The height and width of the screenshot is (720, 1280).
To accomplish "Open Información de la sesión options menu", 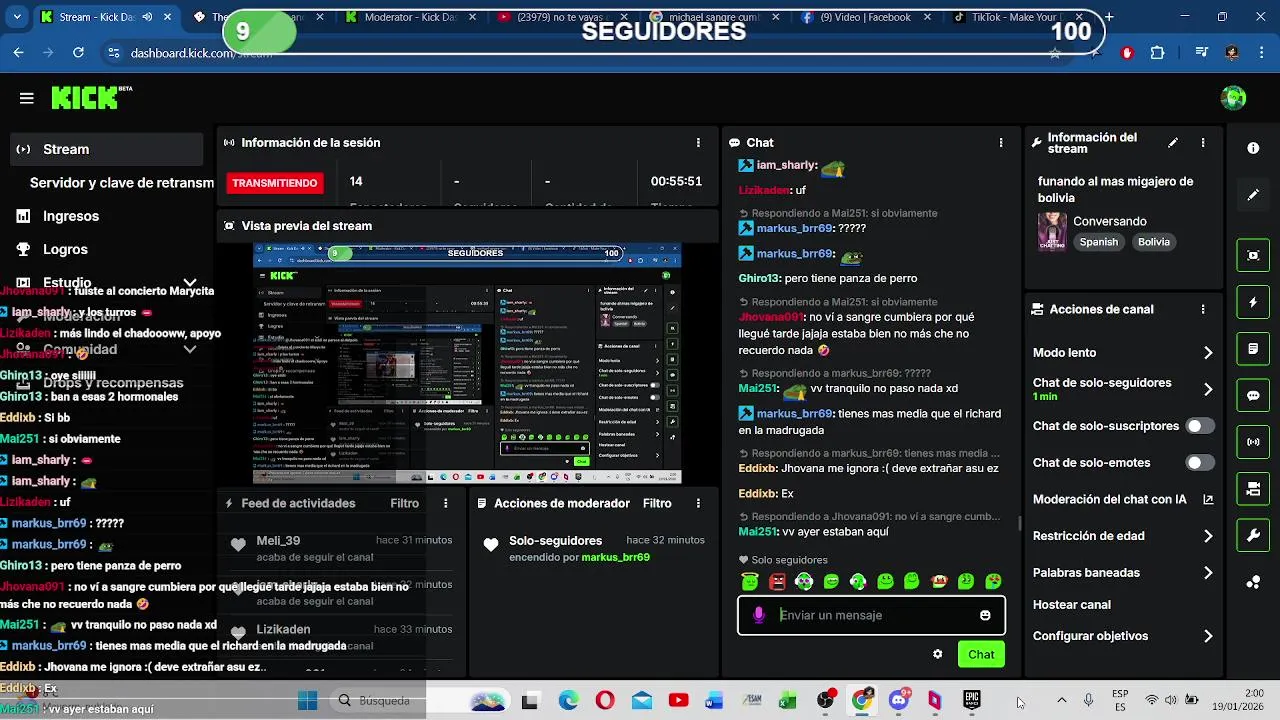I will (x=698, y=143).
